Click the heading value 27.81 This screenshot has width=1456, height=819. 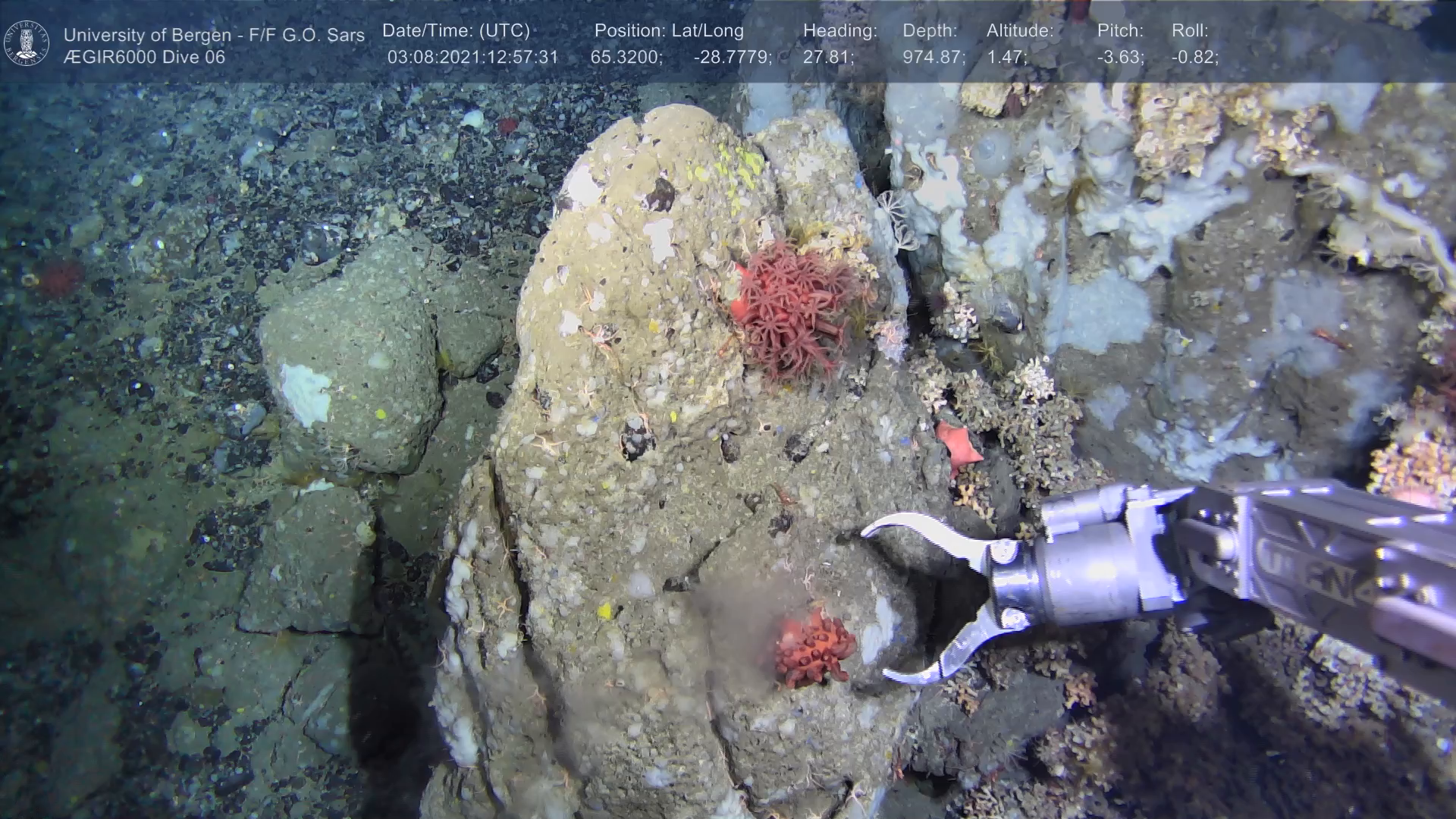point(827,58)
